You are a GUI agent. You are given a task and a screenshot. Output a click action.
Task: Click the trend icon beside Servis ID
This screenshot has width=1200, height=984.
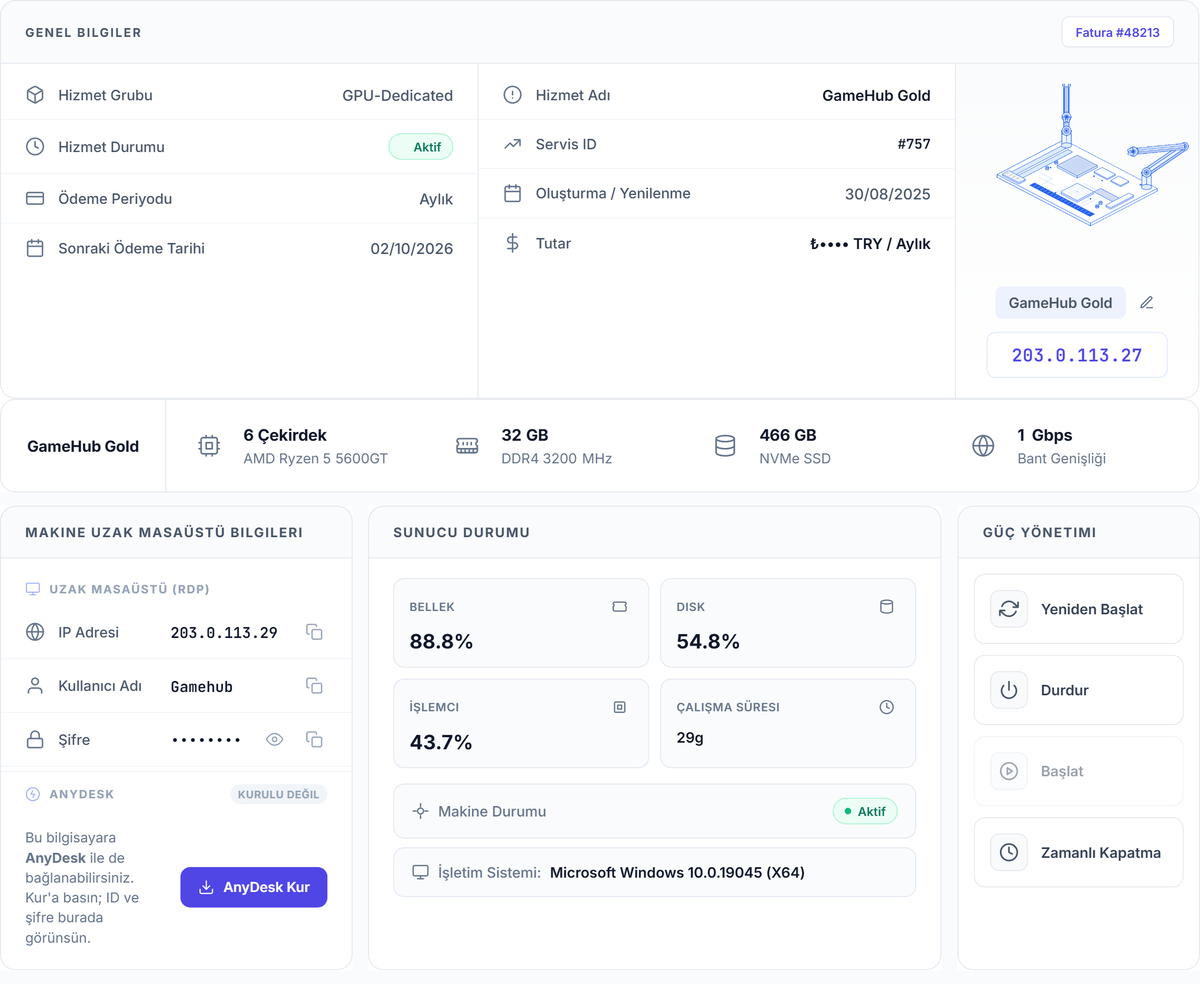(x=512, y=144)
